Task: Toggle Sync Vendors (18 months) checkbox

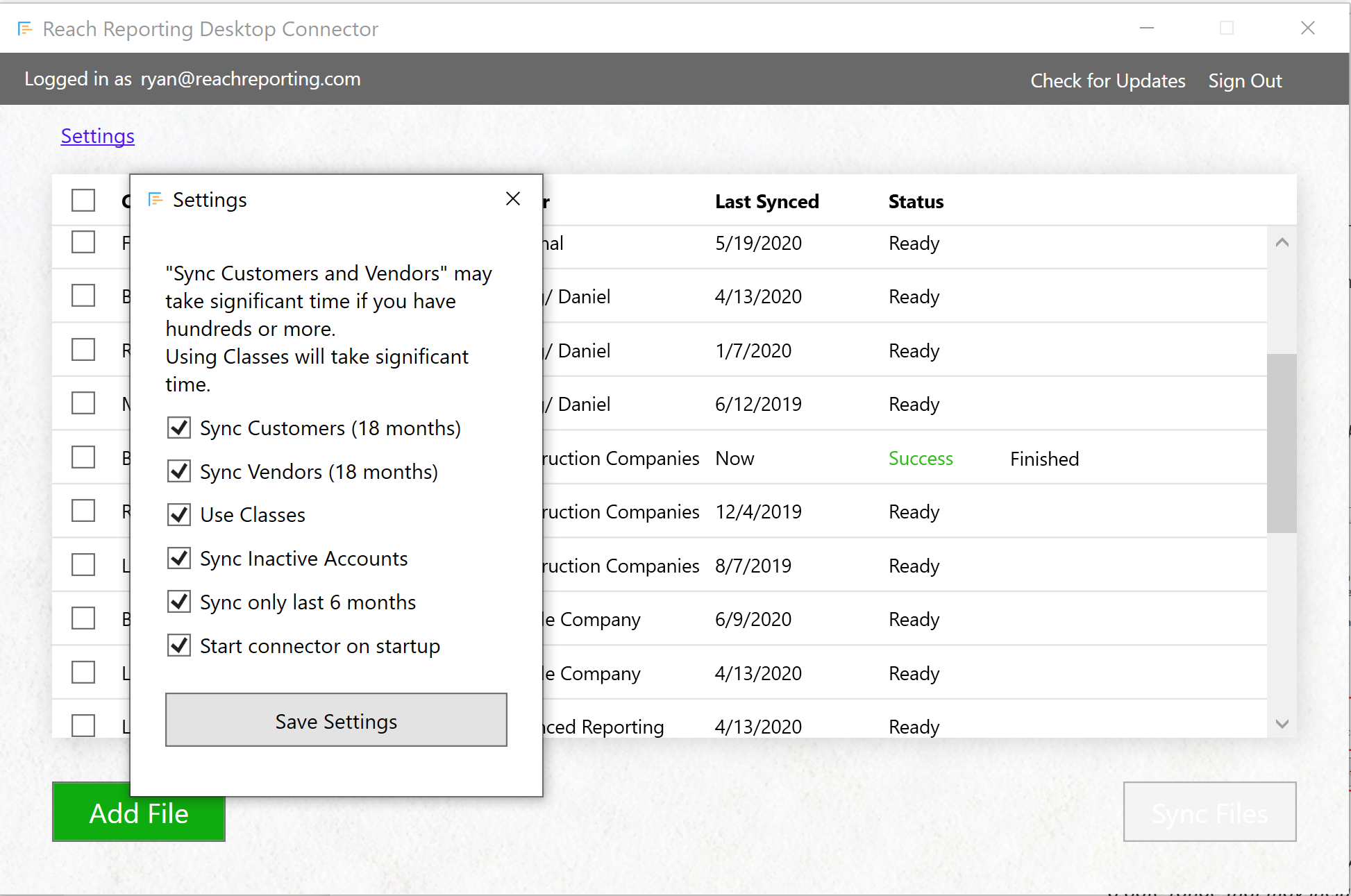Action: pyautogui.click(x=179, y=471)
